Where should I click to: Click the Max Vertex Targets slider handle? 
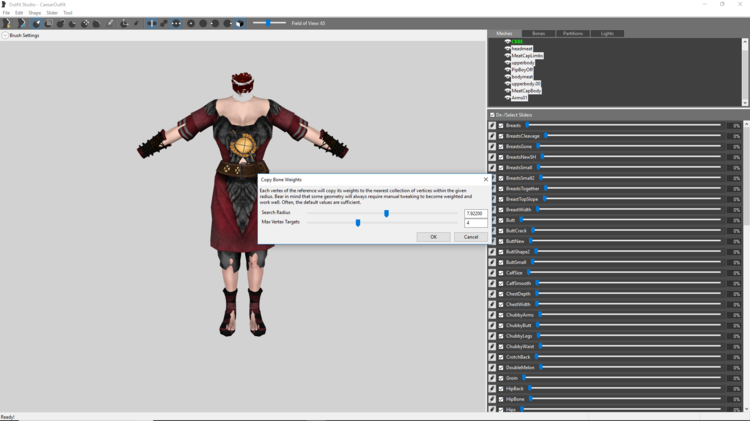coord(358,222)
